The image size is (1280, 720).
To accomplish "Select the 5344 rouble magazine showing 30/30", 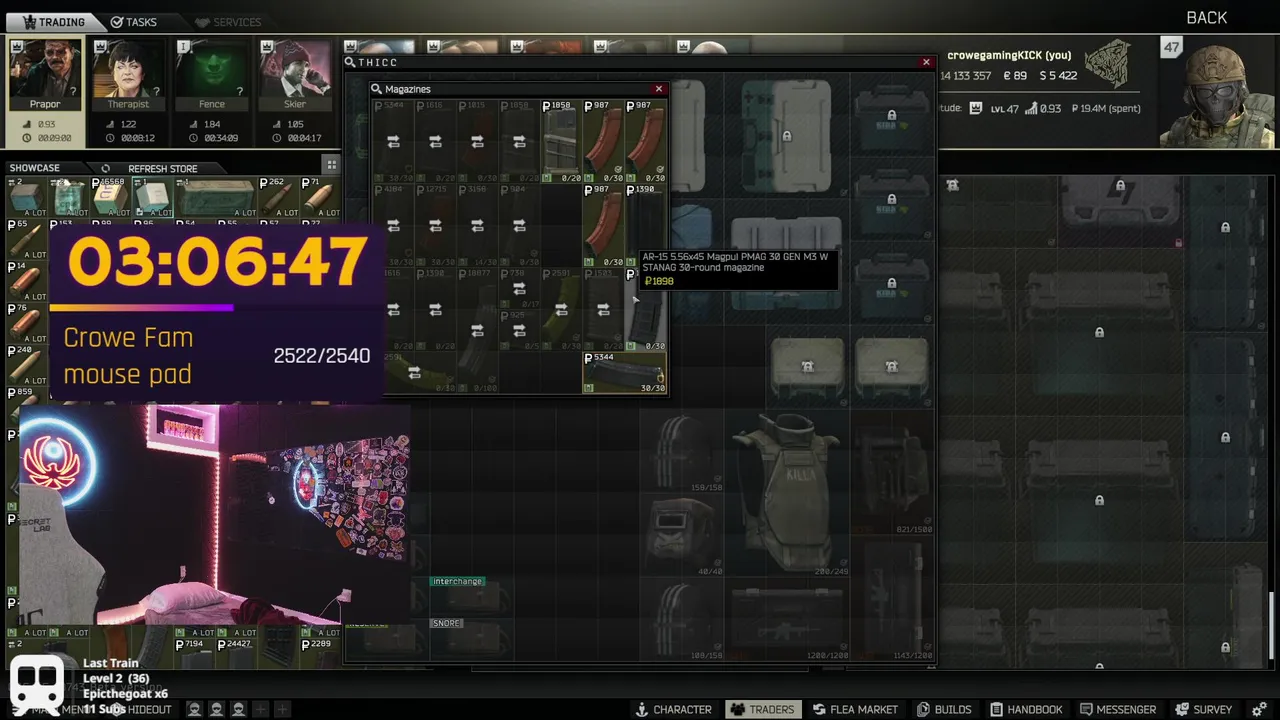I will tap(625, 372).
